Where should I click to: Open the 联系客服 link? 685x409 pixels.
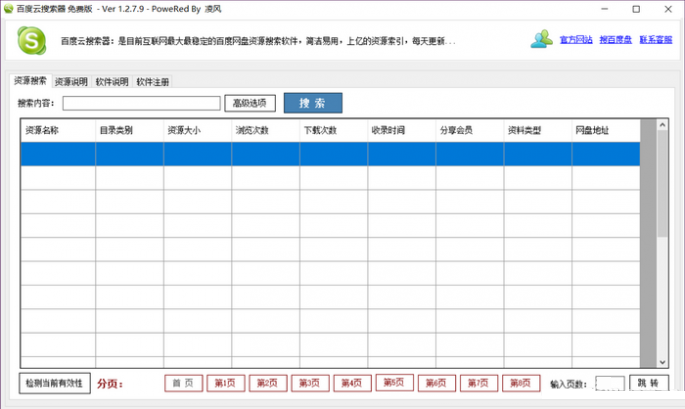(x=656, y=40)
